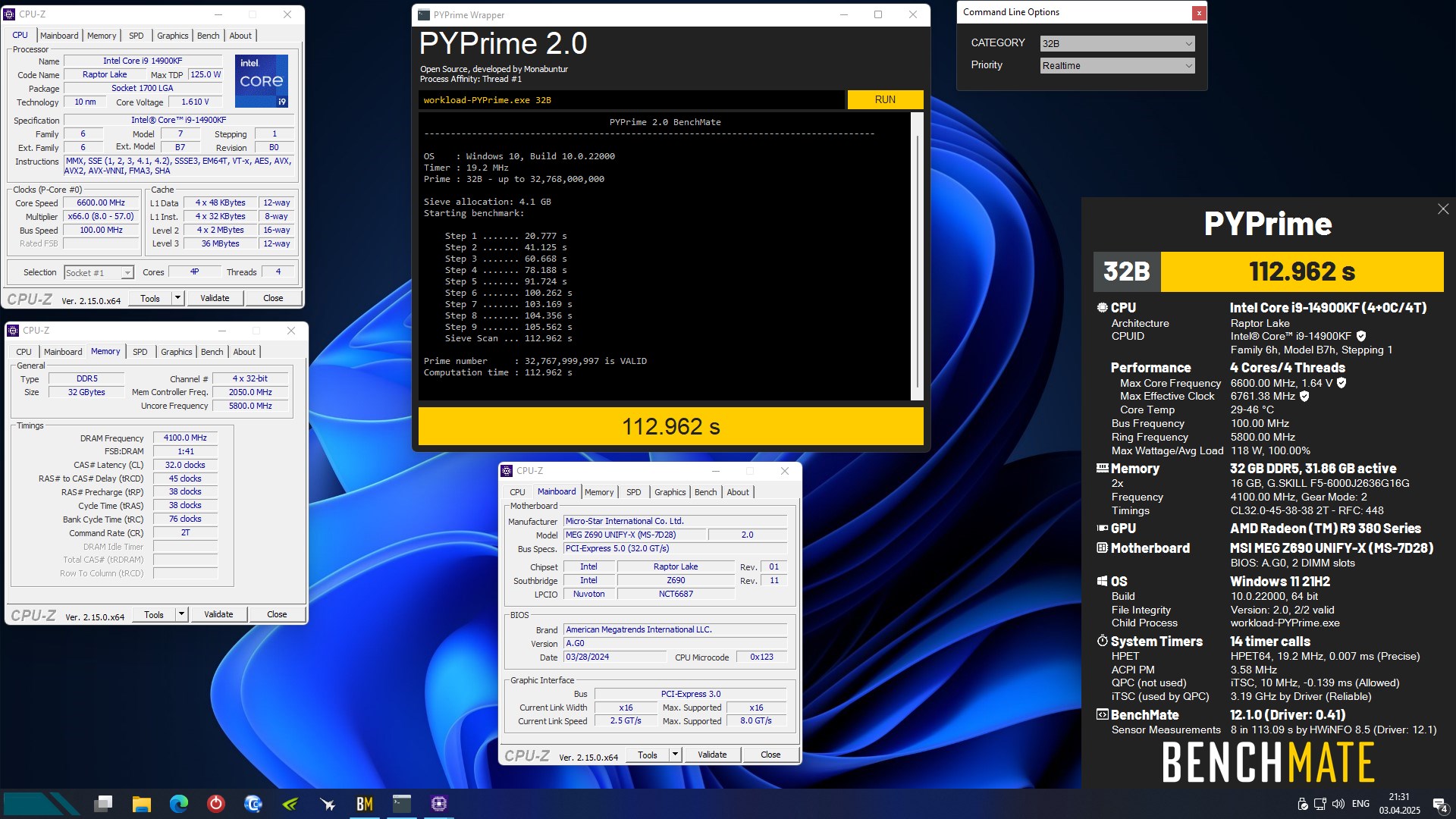Launch Microsoft Edge from the taskbar
The height and width of the screenshot is (819, 1456).
179,804
